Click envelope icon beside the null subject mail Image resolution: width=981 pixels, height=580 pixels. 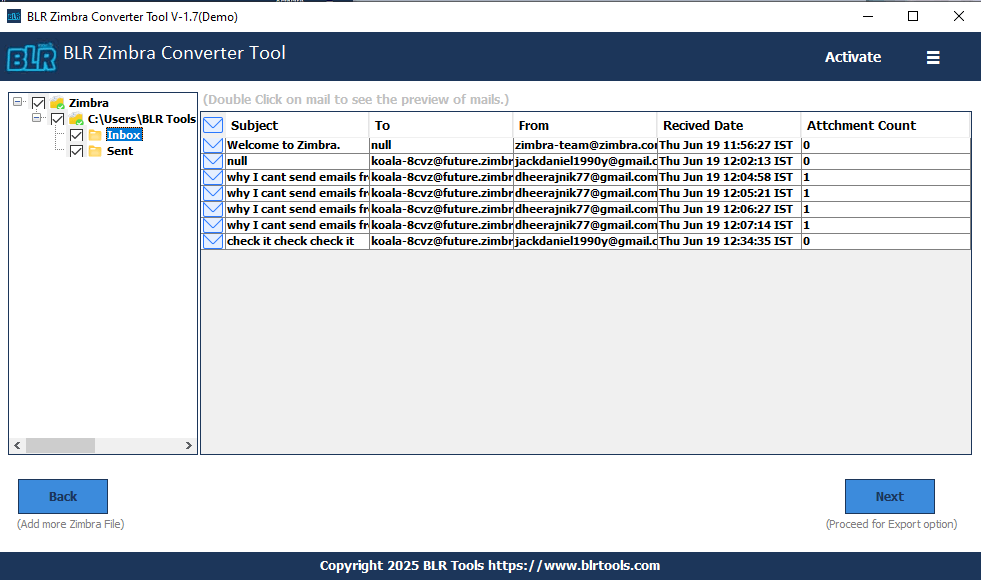pyautogui.click(x=212, y=160)
